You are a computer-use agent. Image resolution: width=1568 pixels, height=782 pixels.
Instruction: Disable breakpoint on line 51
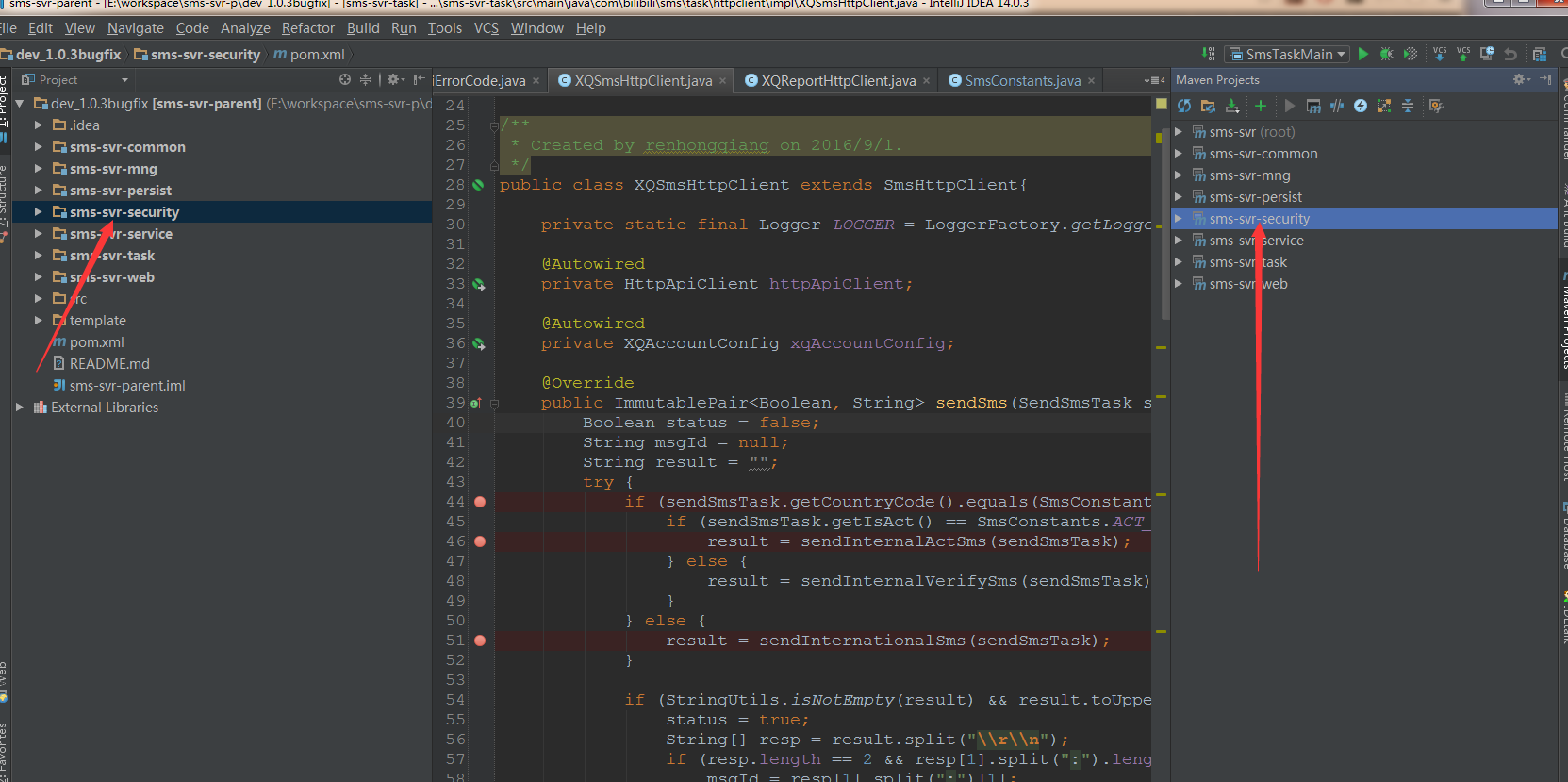coord(480,641)
